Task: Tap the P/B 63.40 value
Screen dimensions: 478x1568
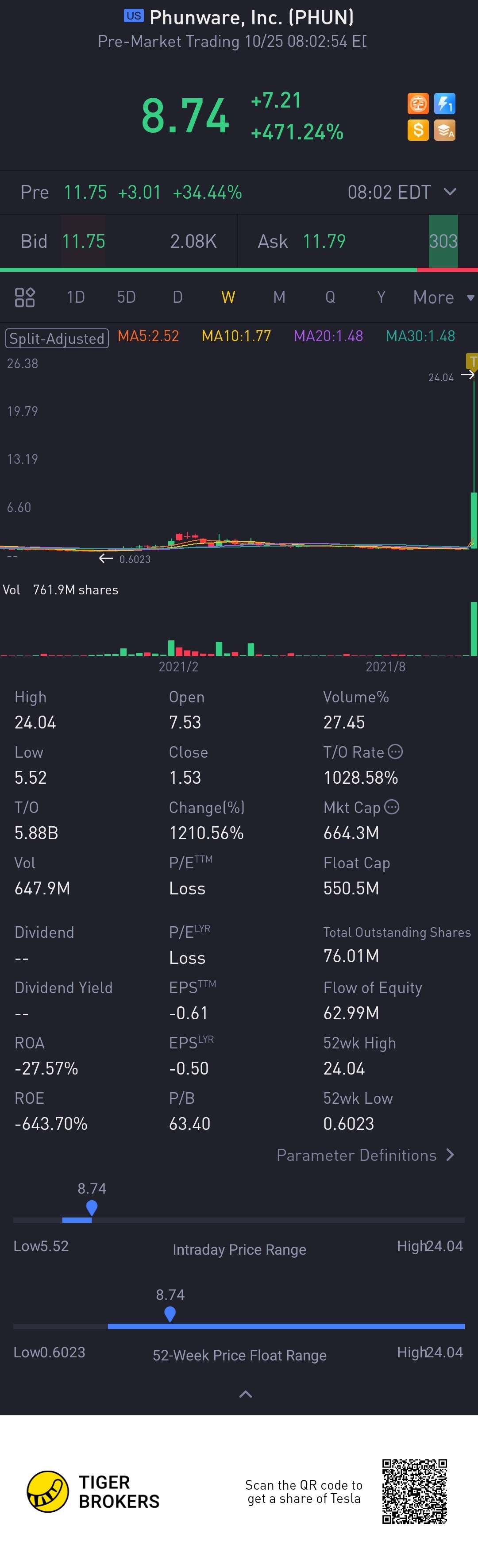Action: pyautogui.click(x=189, y=1124)
